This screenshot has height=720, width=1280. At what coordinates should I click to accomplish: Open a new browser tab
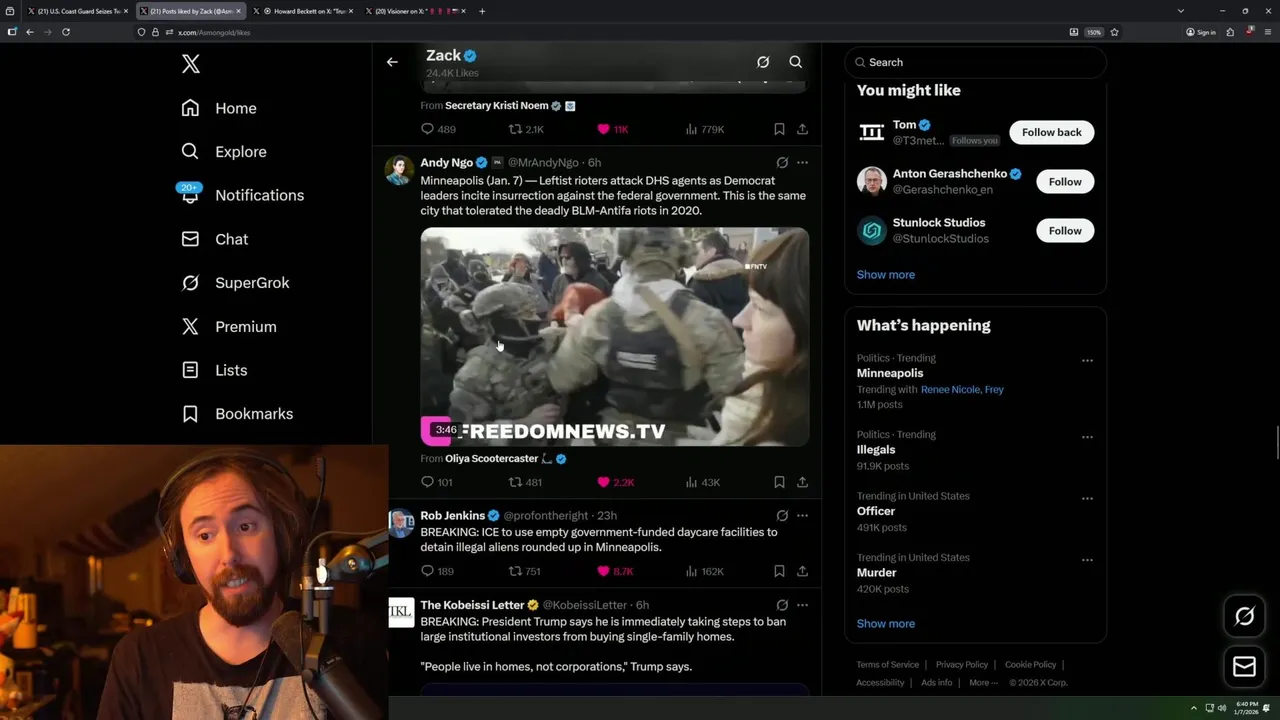coord(482,11)
